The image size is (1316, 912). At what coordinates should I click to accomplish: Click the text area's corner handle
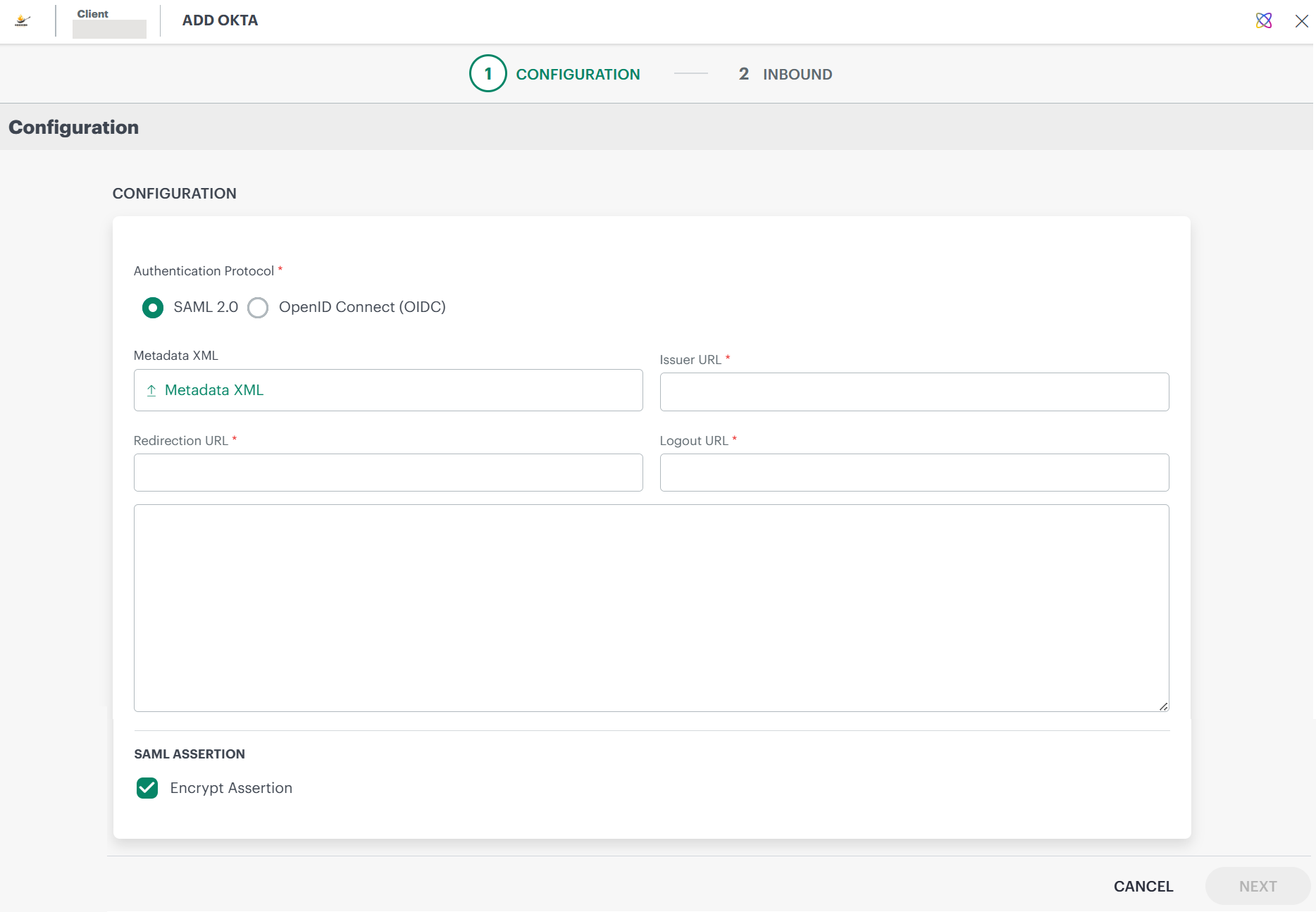[1163, 706]
